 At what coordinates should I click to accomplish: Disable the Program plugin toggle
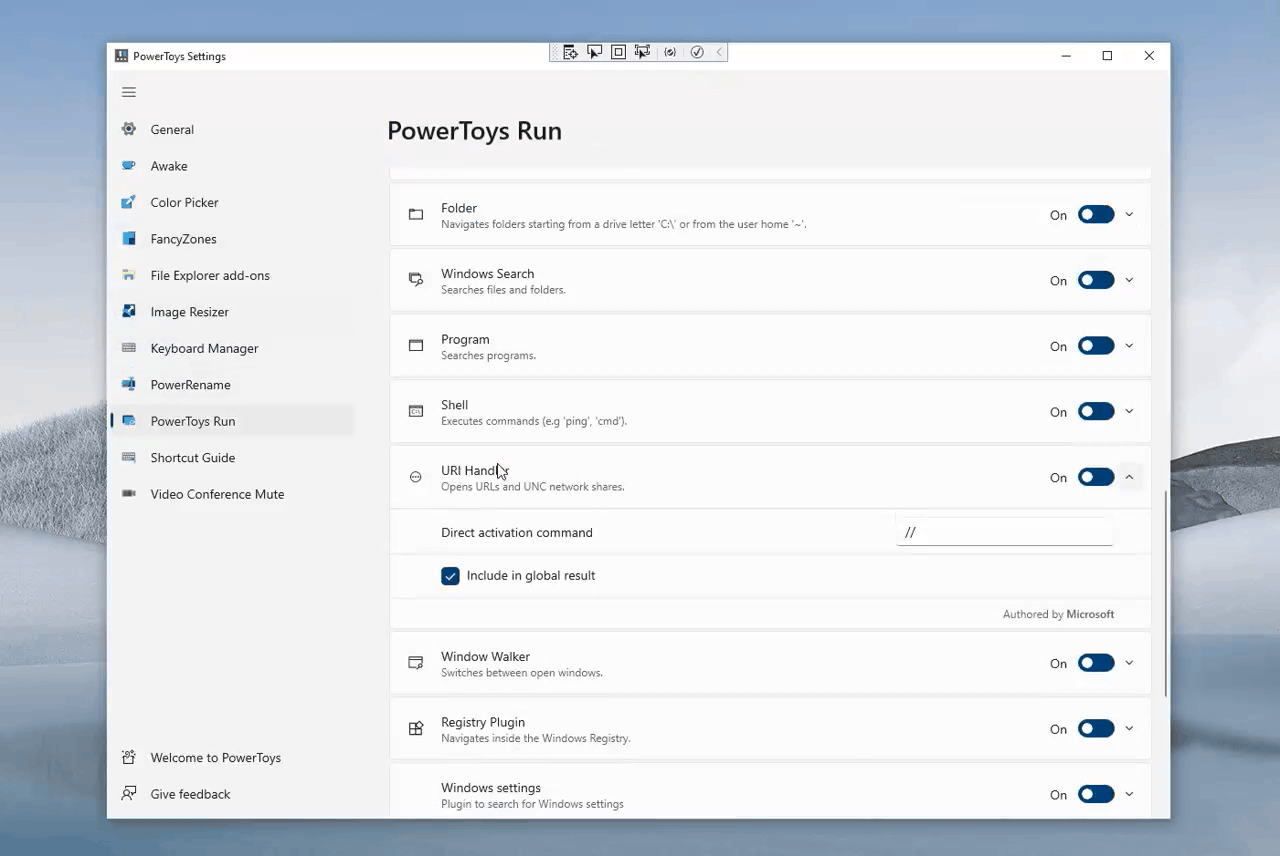(x=1096, y=346)
